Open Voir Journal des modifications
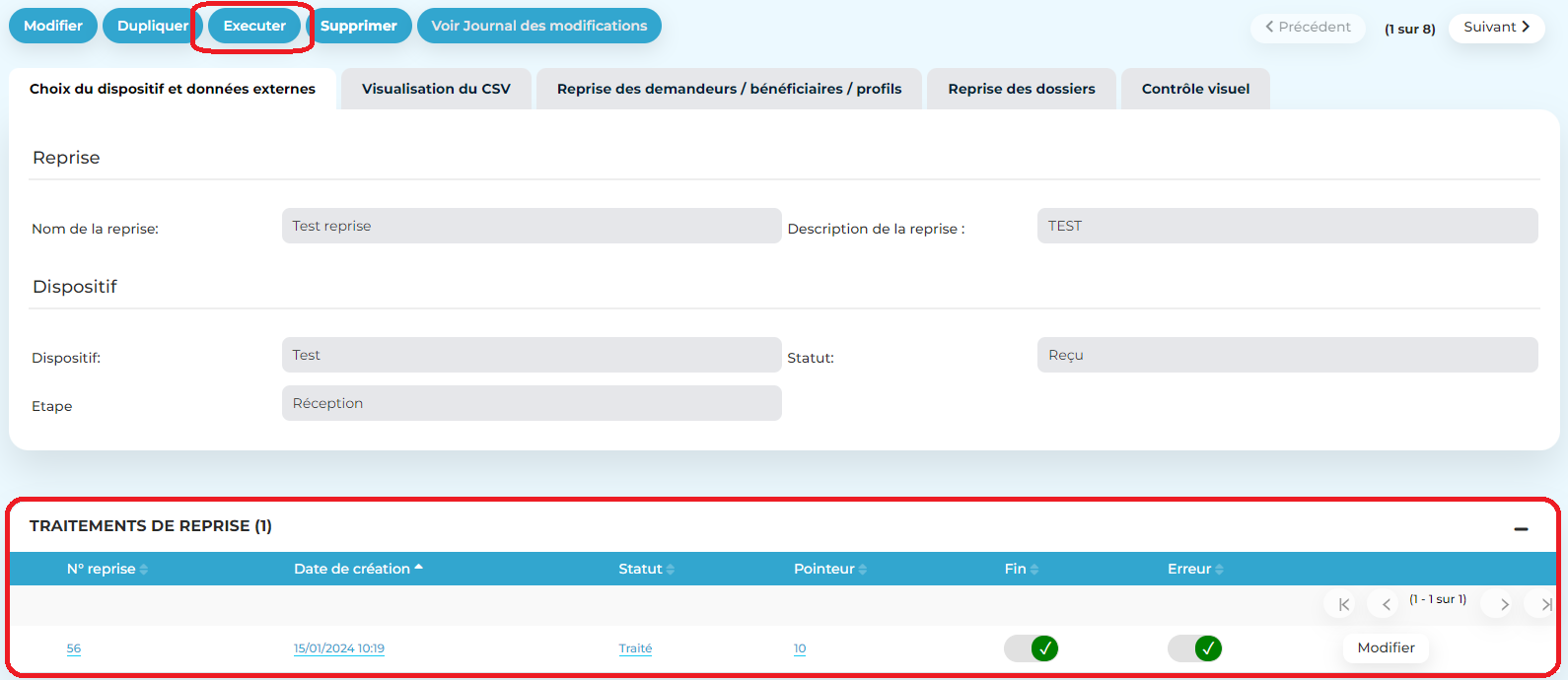Screen dimensions: 1568x680 pos(538,26)
